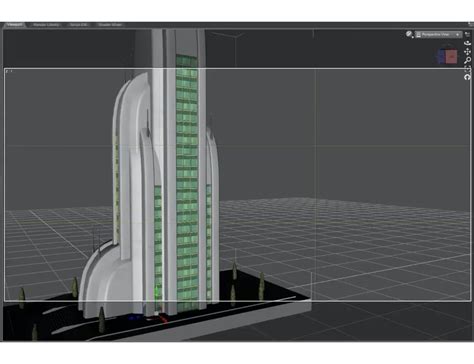Switch to the Viewport tab
The height and width of the screenshot is (364, 474).
pos(15,25)
